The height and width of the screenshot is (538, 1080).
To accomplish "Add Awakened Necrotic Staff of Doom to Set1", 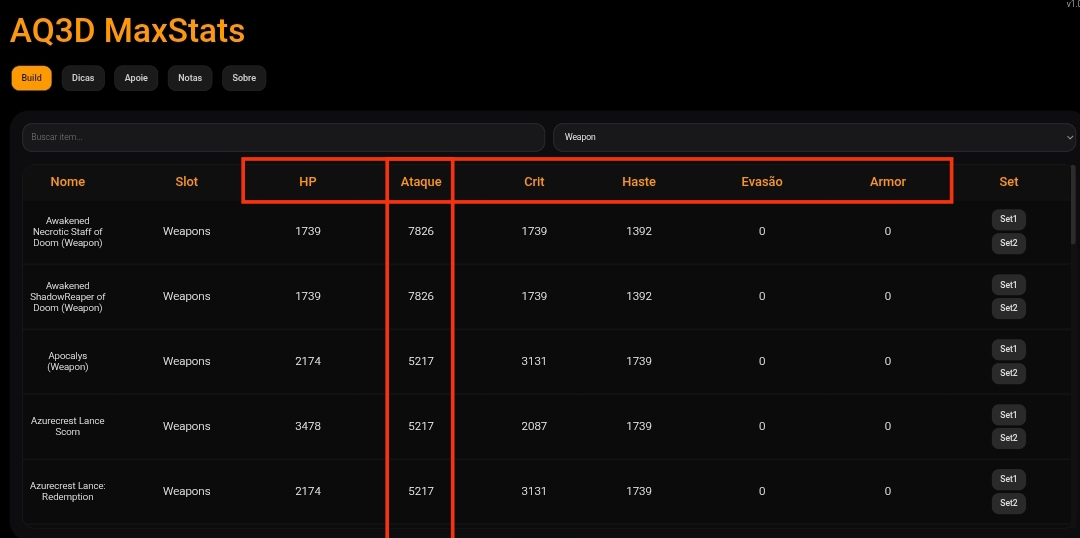I will pos(1008,220).
